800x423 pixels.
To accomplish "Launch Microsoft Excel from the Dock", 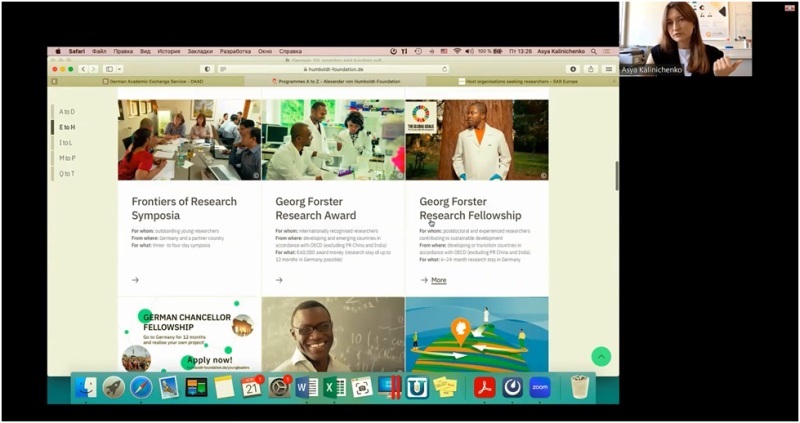I will click(334, 388).
